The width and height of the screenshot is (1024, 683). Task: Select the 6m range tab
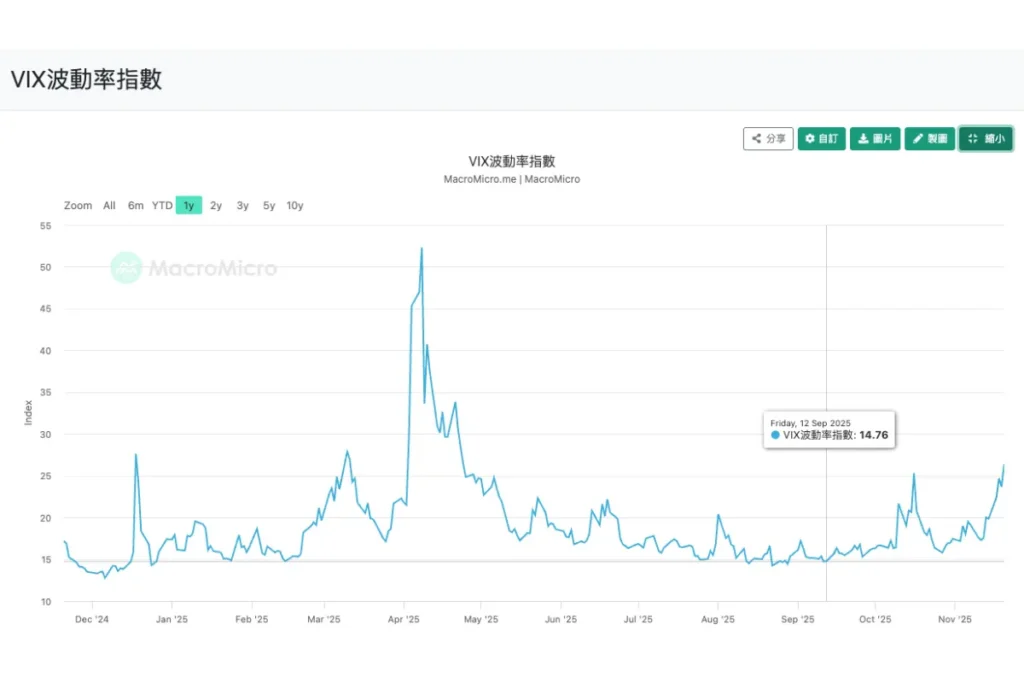(136, 205)
